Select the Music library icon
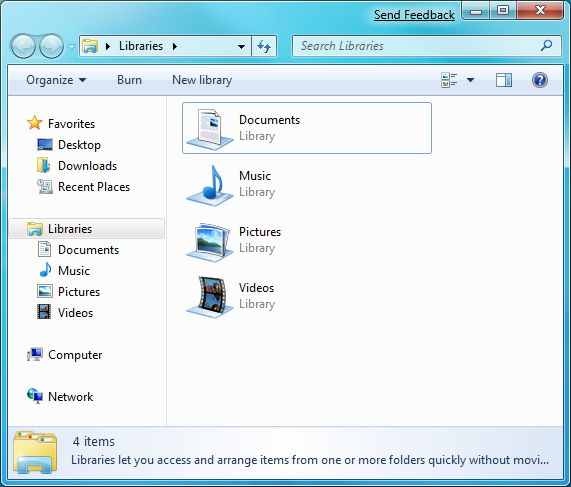Viewport: 571px width, 487px height. [210, 186]
